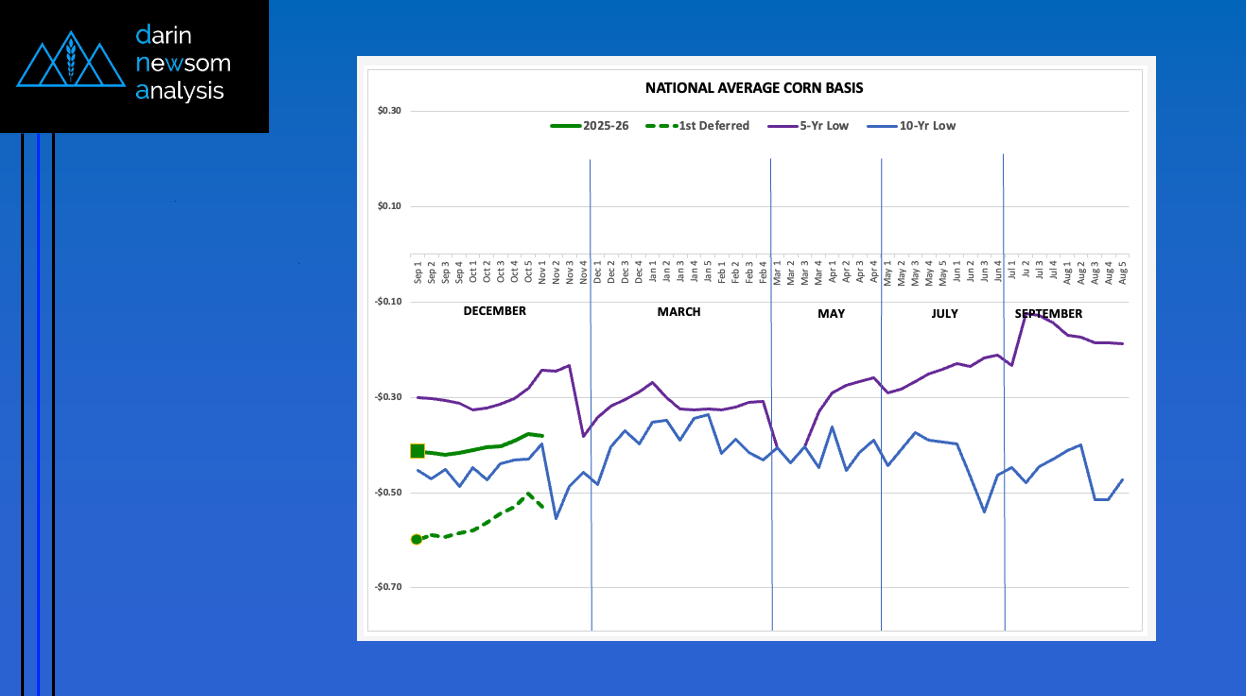Image resolution: width=1246 pixels, height=696 pixels.
Task: Click the SEPTEMBER contract section label
Action: click(x=1048, y=314)
